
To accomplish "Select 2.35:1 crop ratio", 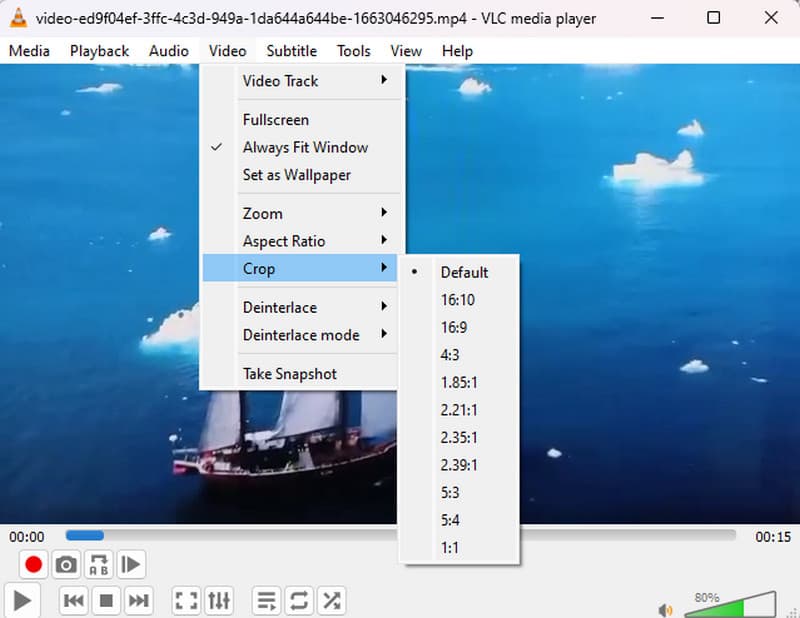I will (459, 437).
